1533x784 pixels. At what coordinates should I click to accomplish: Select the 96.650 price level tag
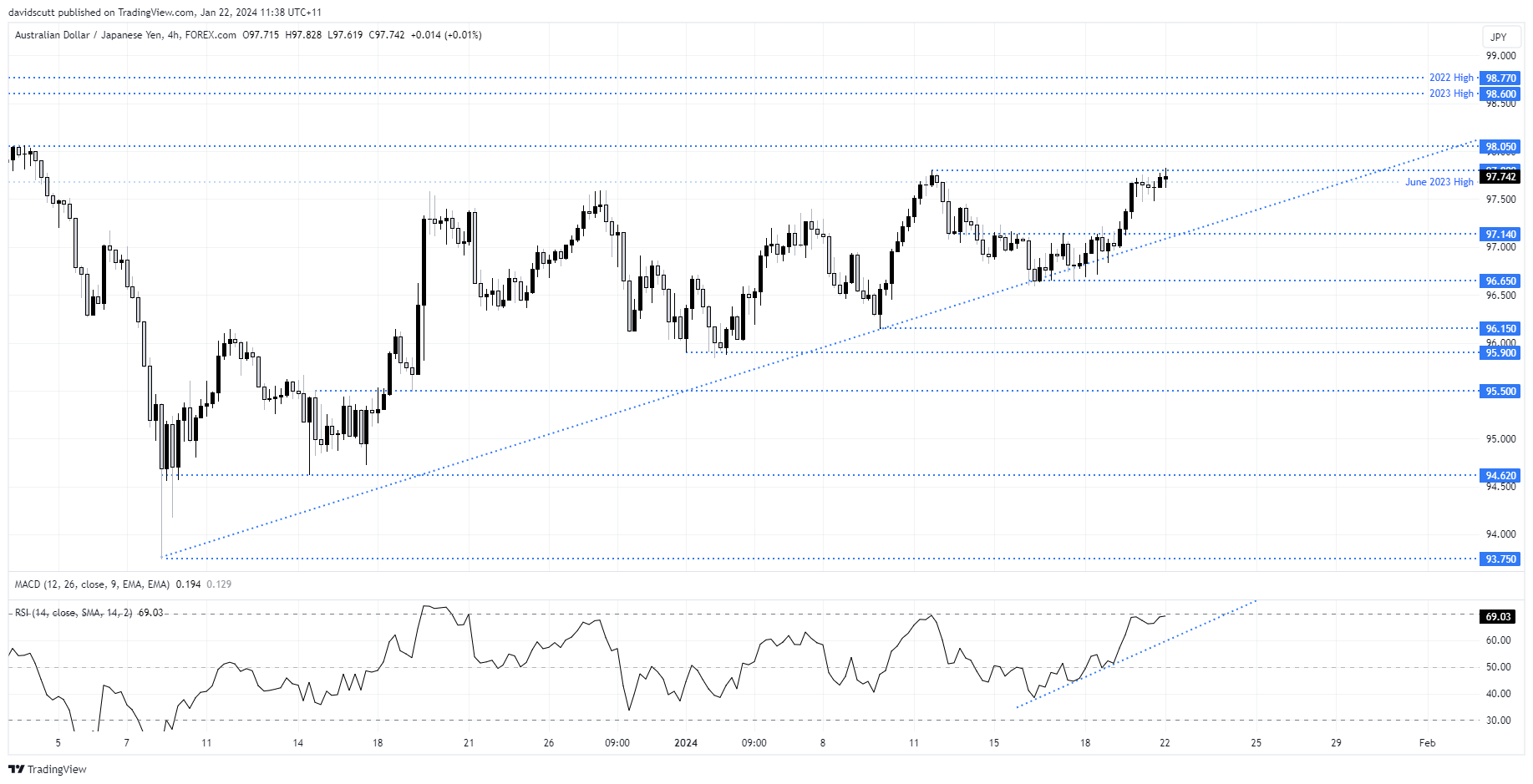tap(1500, 281)
